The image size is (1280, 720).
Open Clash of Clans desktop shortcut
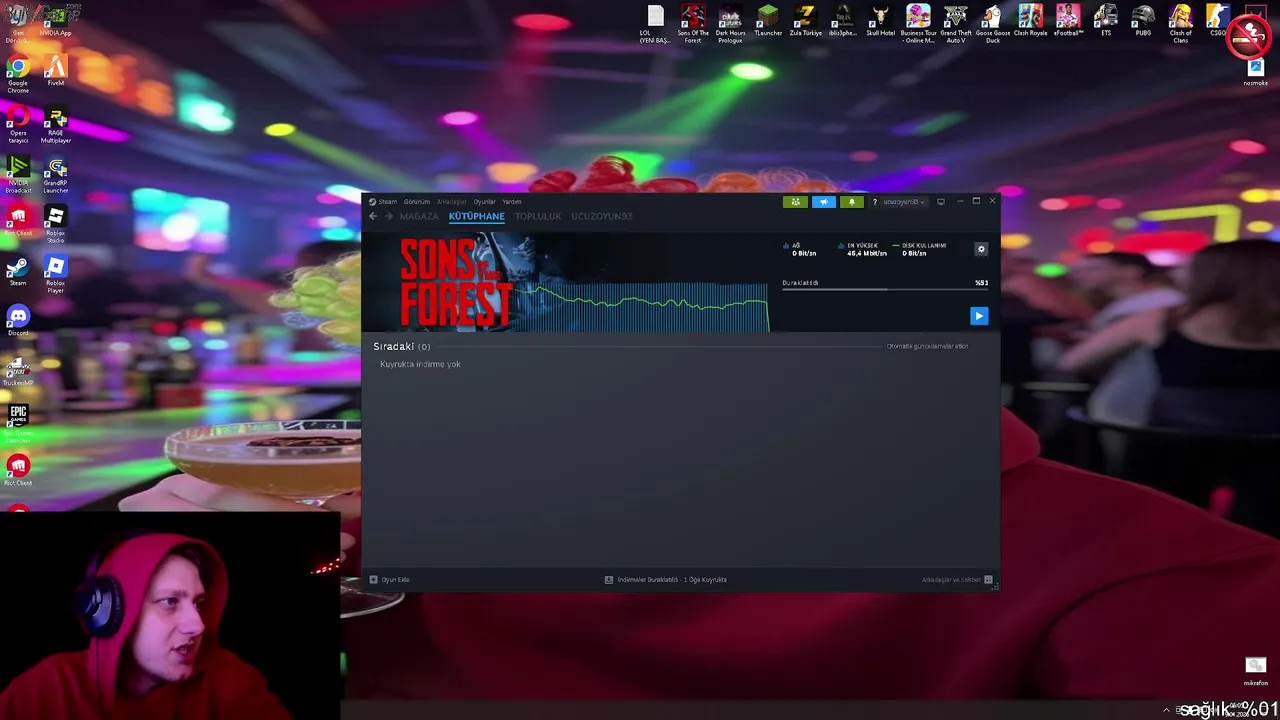point(1181,24)
